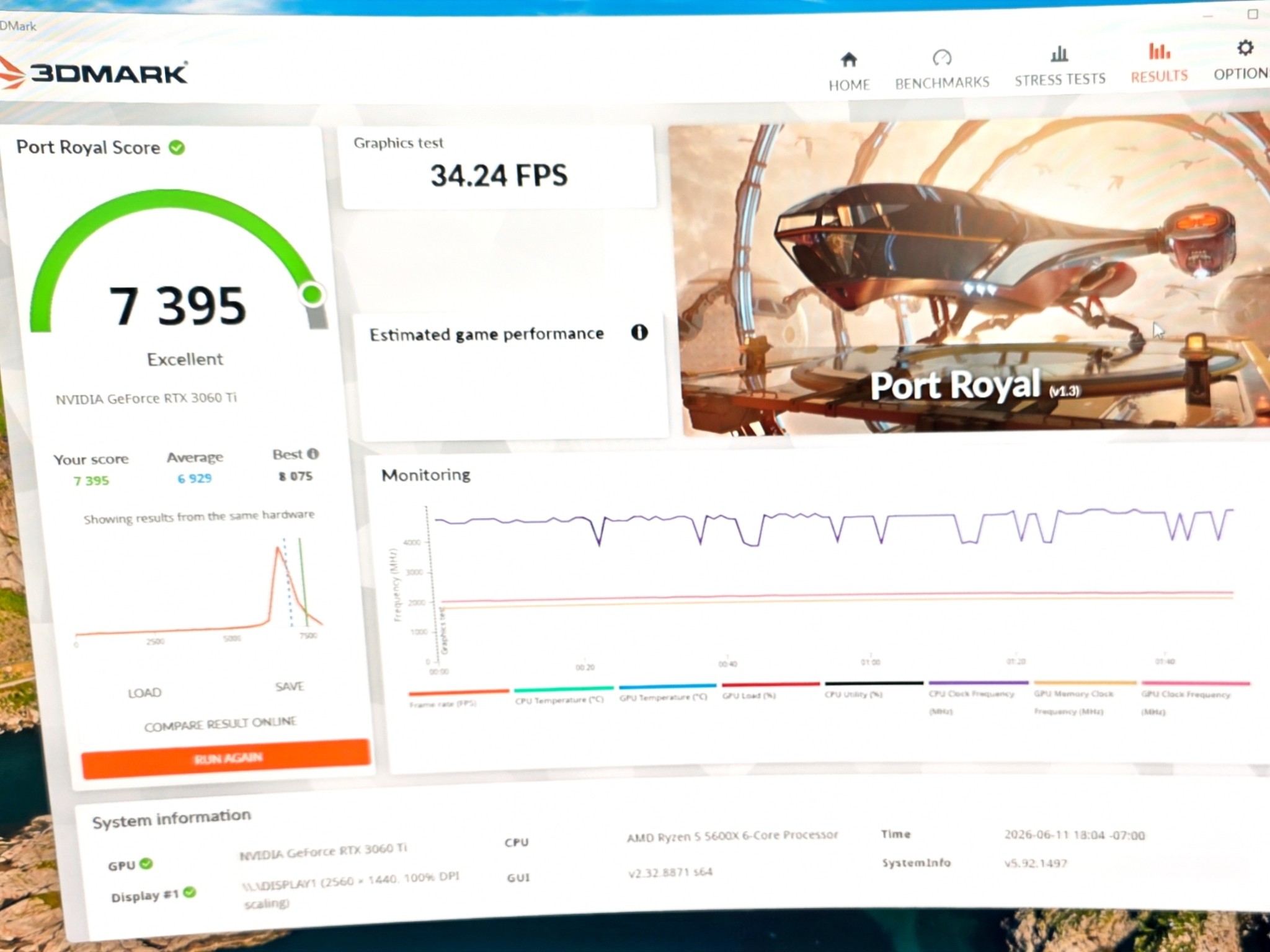Screen dimensions: 1270x952
Task: Toggle Frame rate (FPS) legend line
Action: [x=458, y=698]
